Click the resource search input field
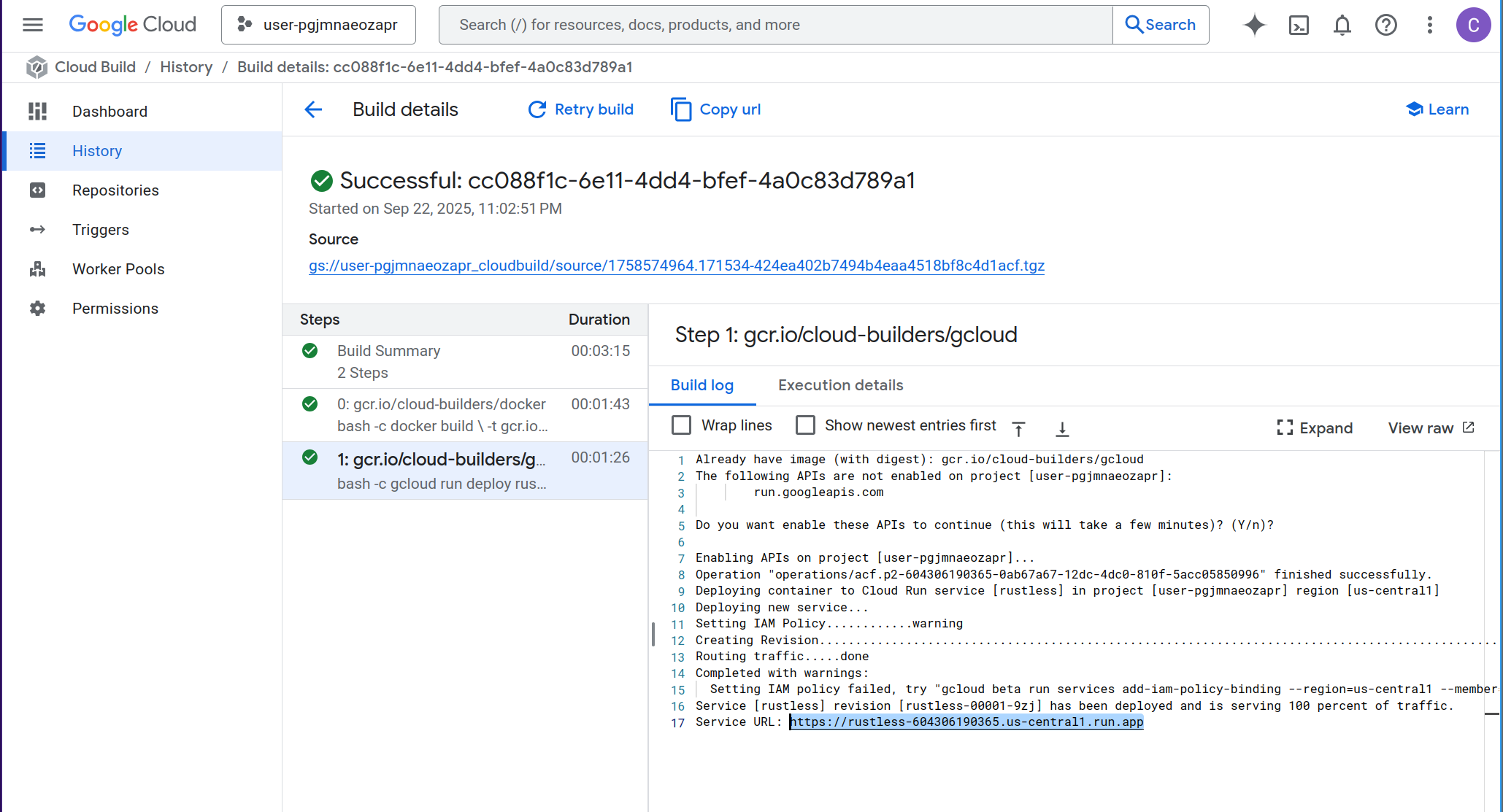1503x812 pixels. click(775, 25)
